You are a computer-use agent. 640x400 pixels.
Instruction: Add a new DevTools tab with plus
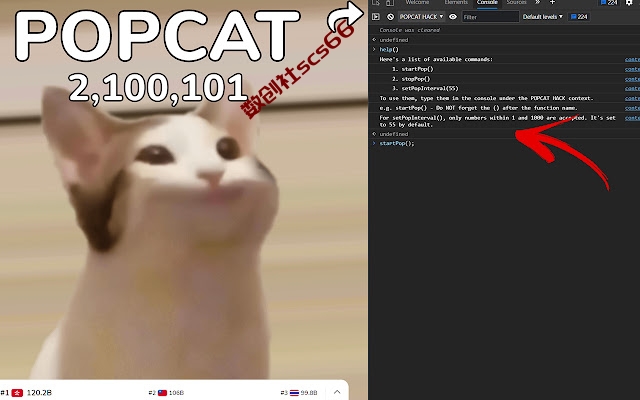point(552,2)
